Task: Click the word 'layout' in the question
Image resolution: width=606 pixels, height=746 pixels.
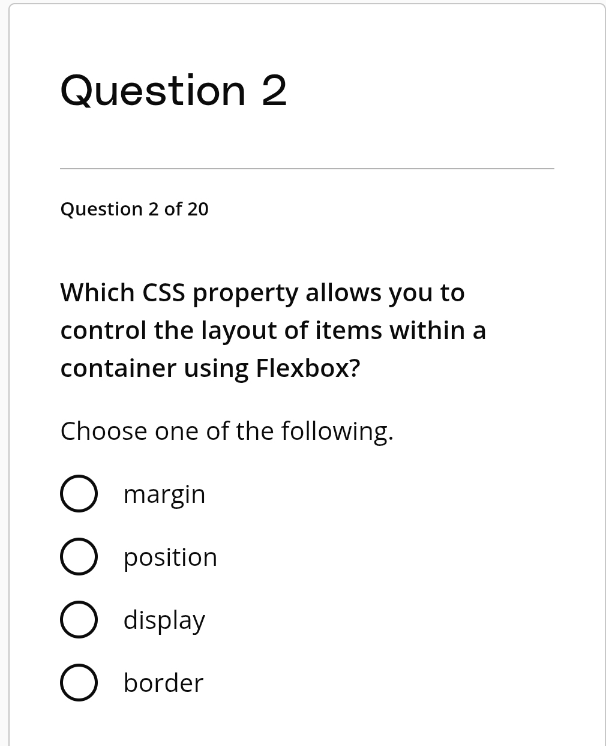Action: click(x=239, y=332)
